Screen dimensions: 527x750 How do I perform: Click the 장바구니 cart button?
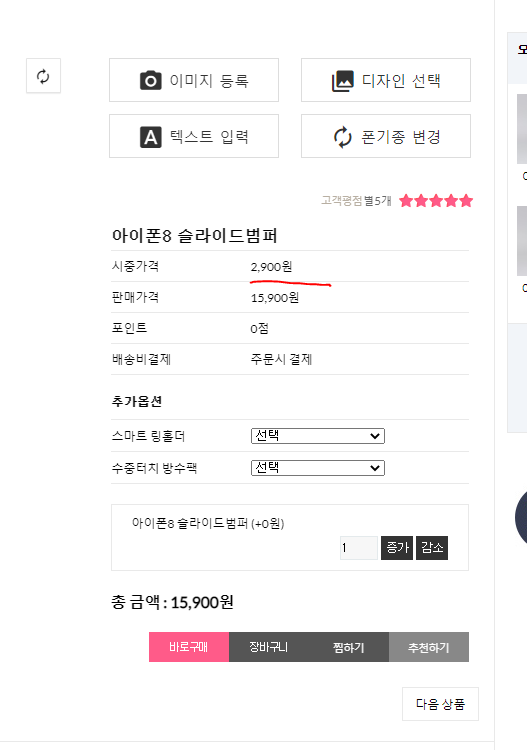[x=269, y=647]
